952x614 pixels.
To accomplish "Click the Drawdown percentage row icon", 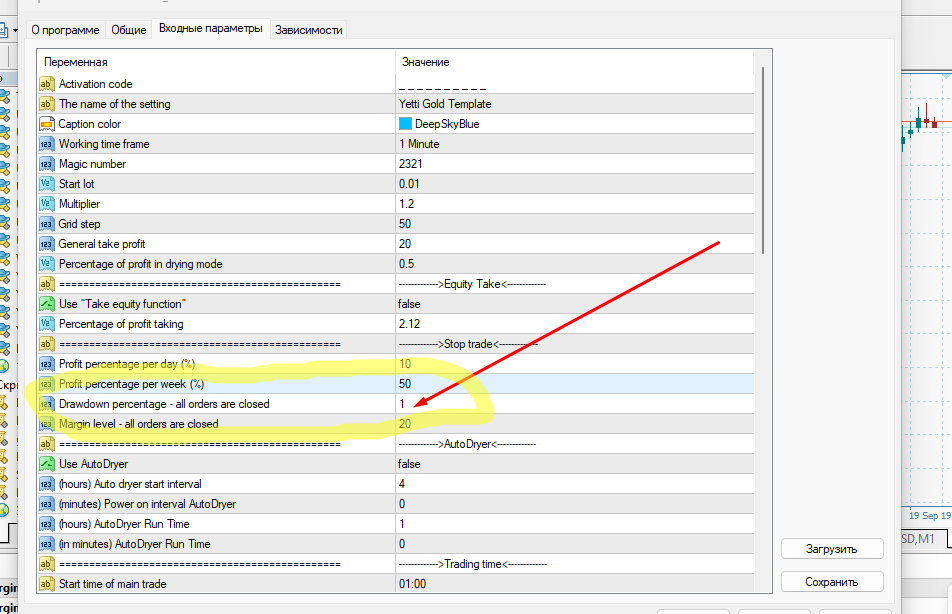I will [x=46, y=404].
